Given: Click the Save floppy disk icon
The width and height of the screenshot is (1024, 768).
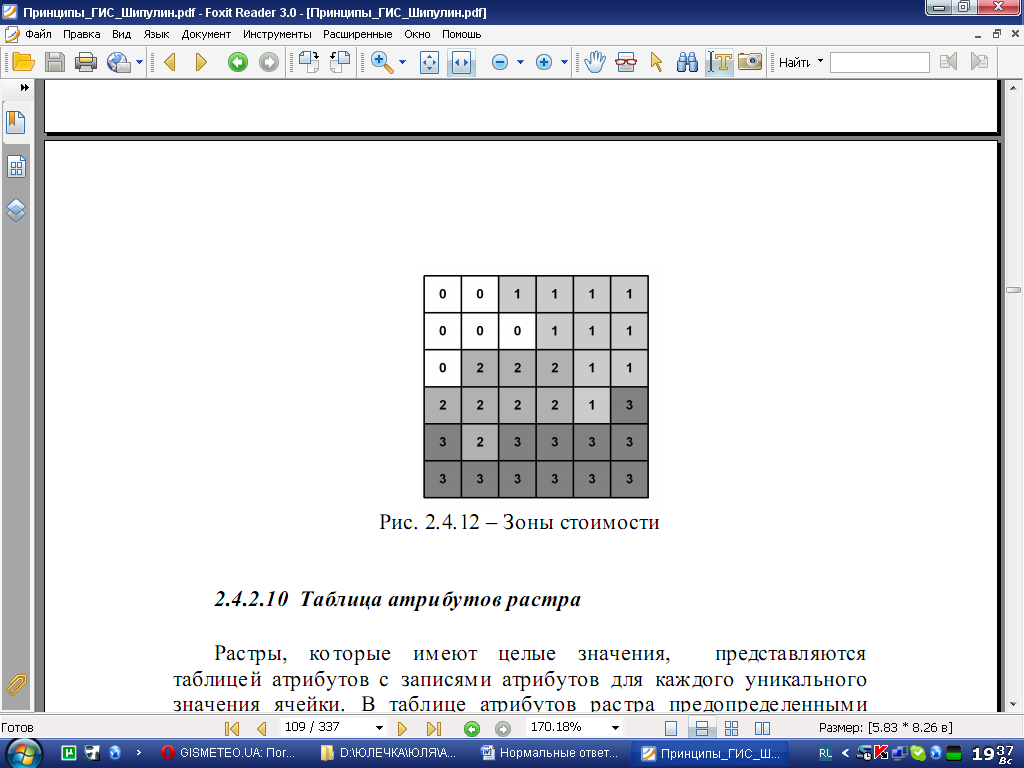Looking at the screenshot, I should (x=55, y=62).
